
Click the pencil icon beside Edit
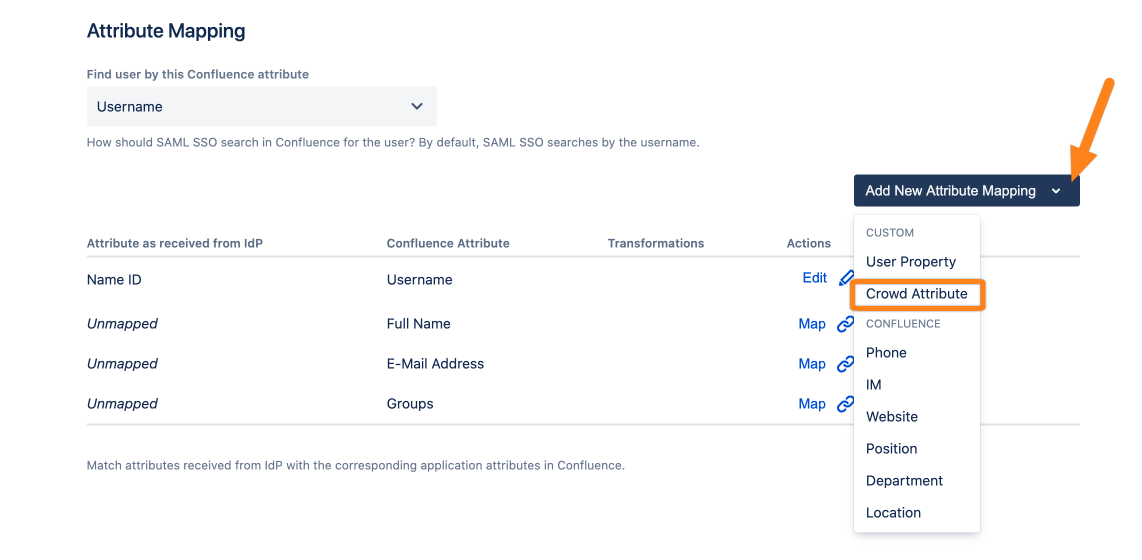click(846, 278)
